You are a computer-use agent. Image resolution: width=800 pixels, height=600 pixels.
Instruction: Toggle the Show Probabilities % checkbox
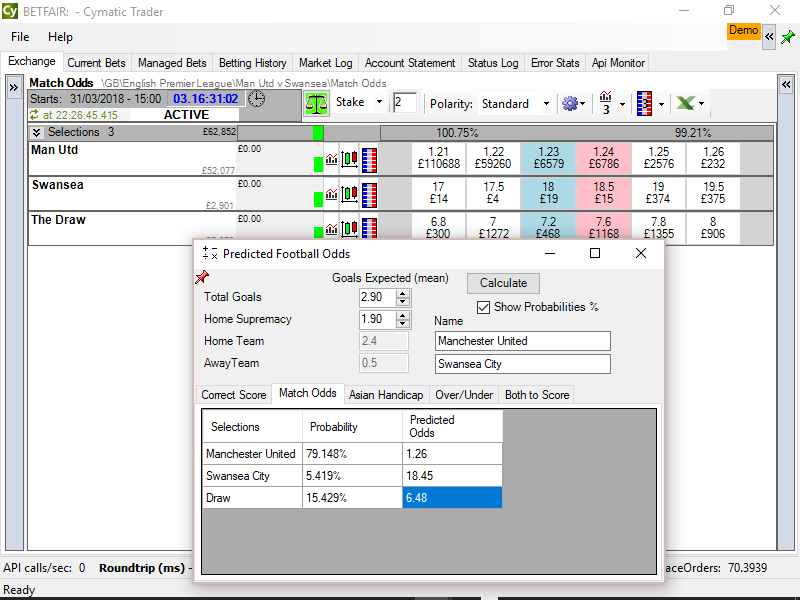point(484,307)
